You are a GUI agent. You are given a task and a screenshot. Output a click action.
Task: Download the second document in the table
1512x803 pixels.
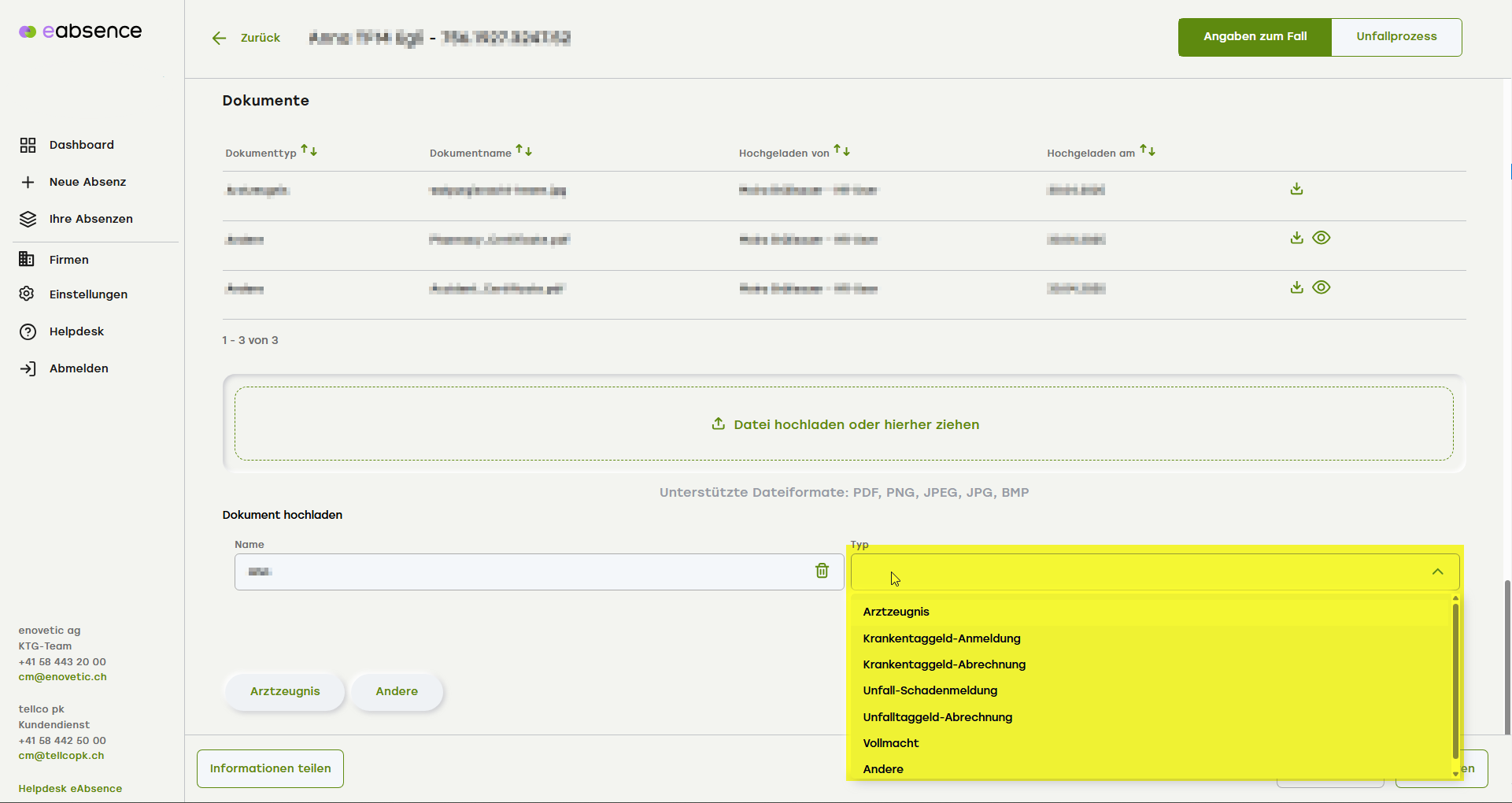coord(1296,238)
